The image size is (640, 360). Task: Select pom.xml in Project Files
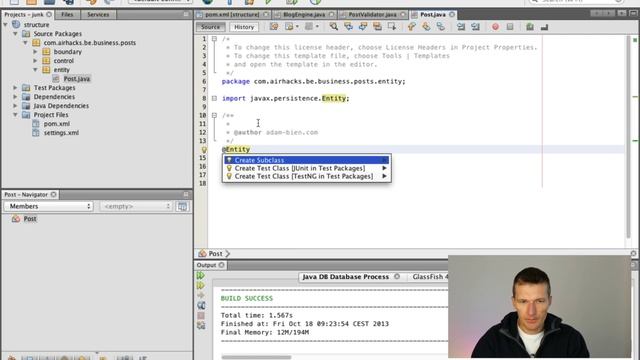tap(57, 124)
